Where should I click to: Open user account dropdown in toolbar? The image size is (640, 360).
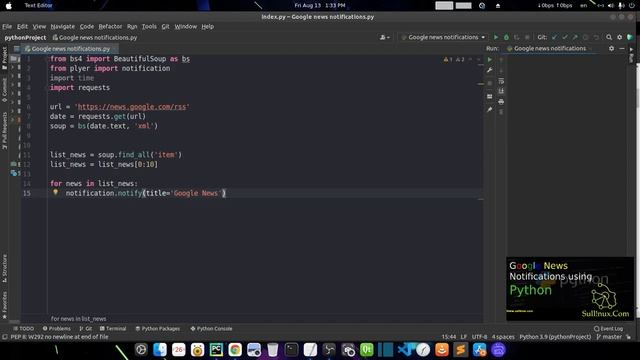tap(384, 37)
